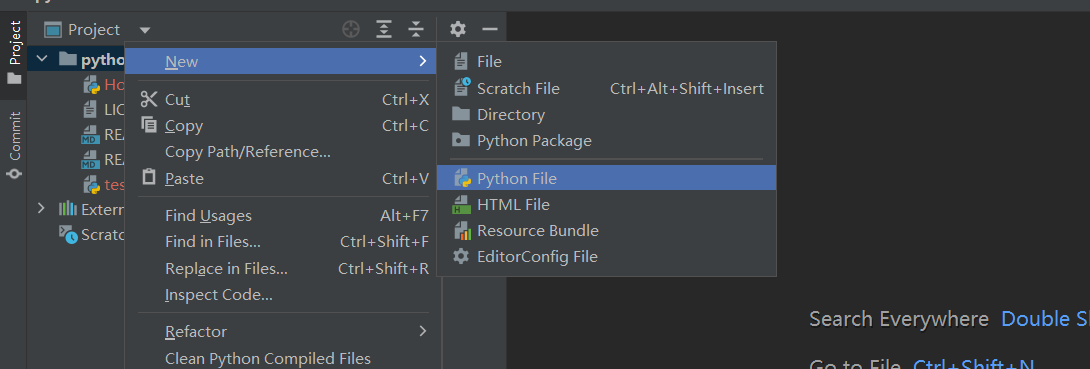The height and width of the screenshot is (369, 1090).
Task: Click the locate/select opened file target icon
Action: [351, 29]
